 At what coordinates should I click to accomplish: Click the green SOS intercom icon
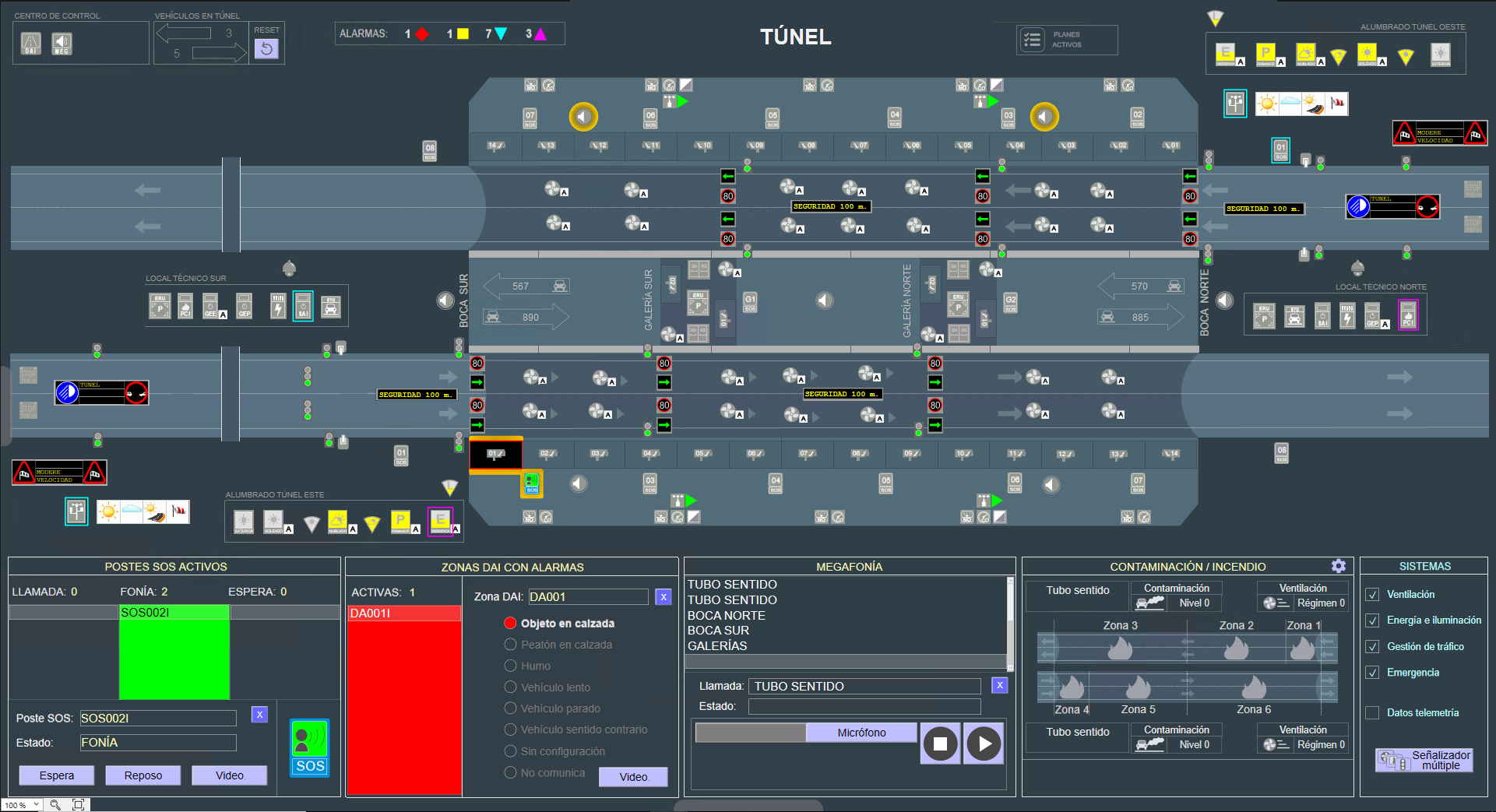[310, 747]
